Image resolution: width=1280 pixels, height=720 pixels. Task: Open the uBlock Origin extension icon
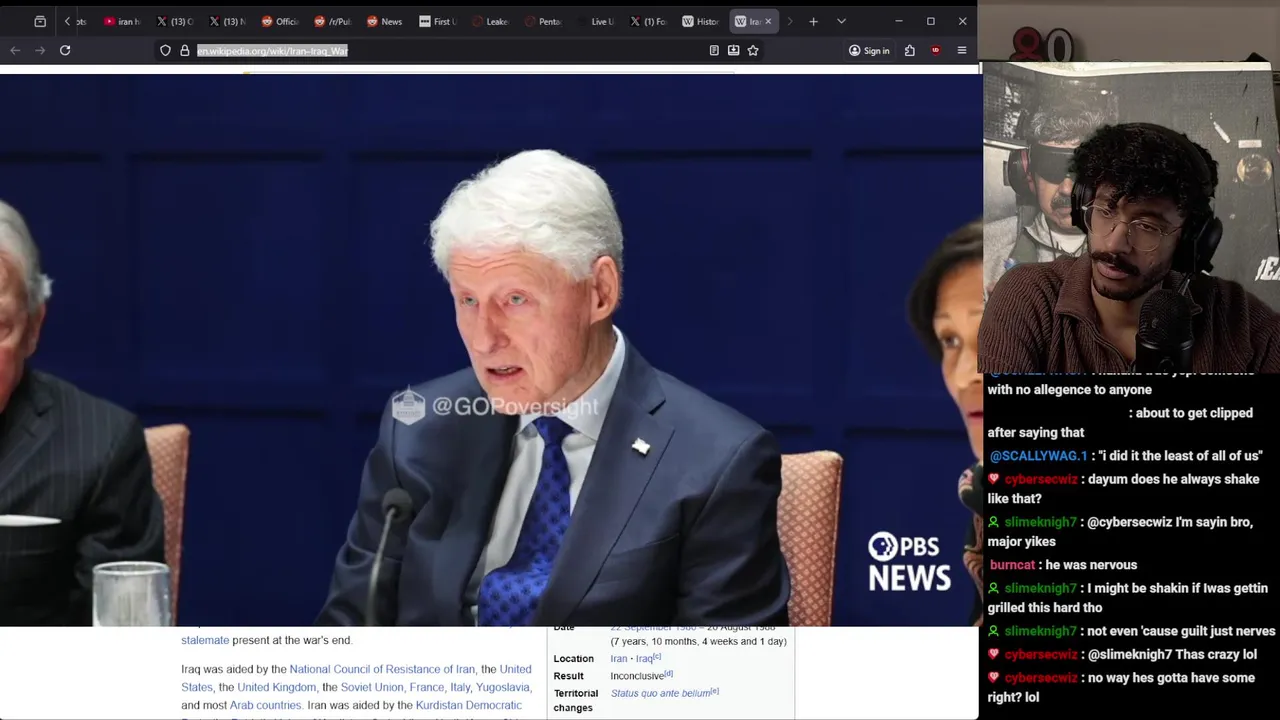click(x=935, y=50)
